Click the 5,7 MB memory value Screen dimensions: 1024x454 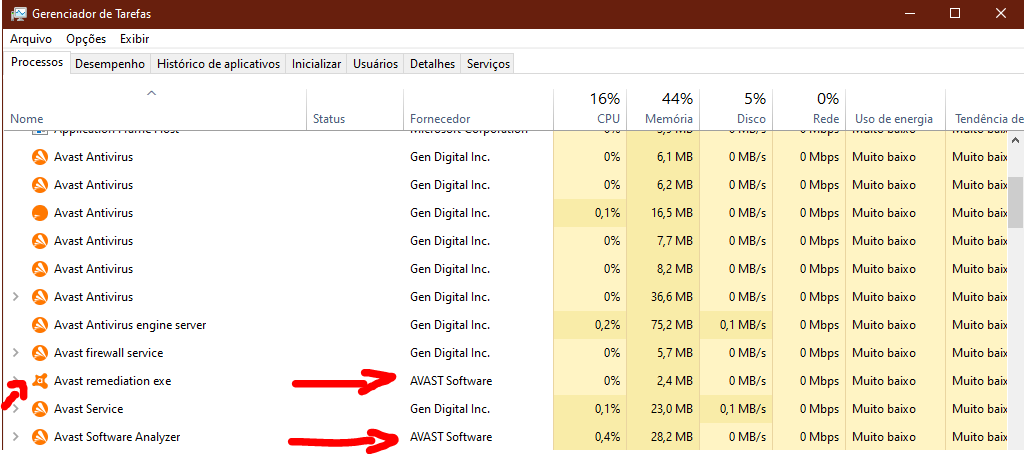point(673,353)
